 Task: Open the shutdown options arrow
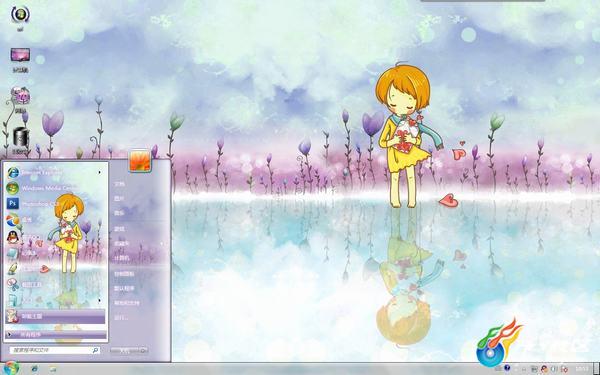click(x=143, y=350)
